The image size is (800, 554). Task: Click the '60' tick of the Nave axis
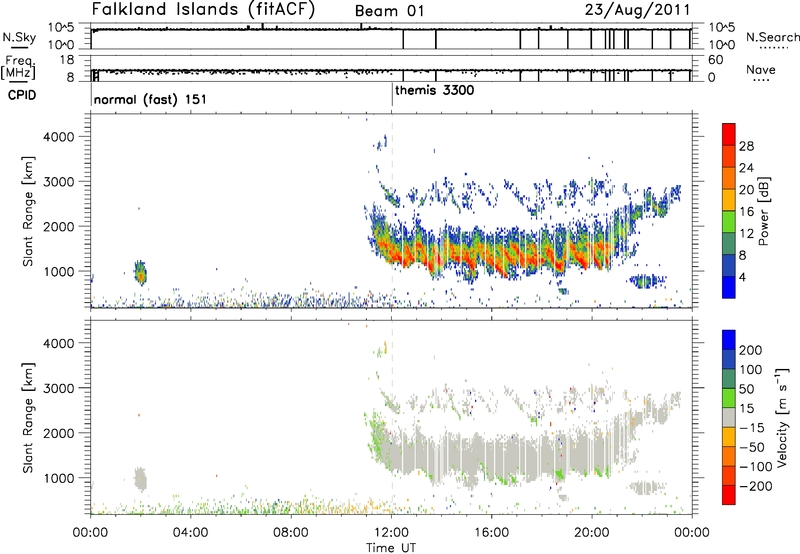pos(716,60)
